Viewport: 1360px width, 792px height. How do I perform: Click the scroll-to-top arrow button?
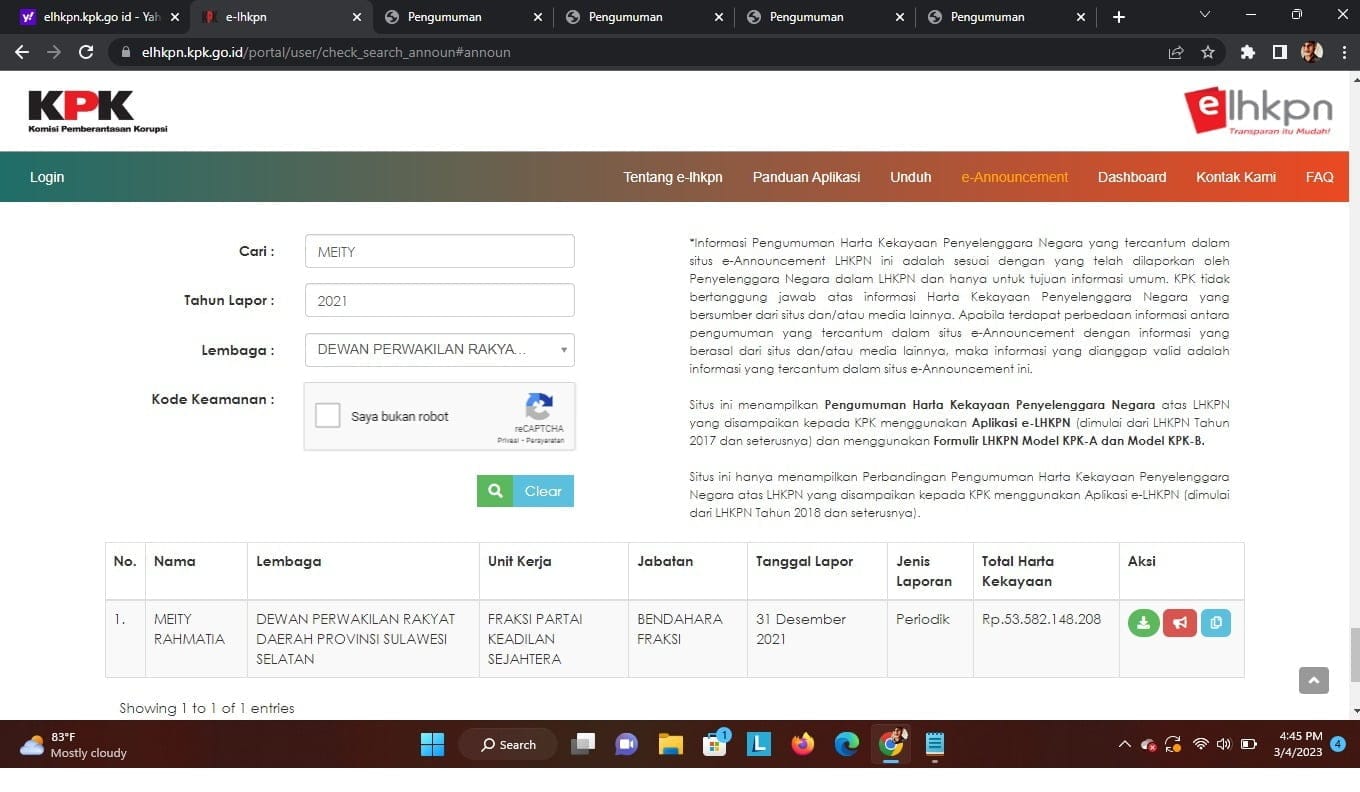click(x=1314, y=680)
